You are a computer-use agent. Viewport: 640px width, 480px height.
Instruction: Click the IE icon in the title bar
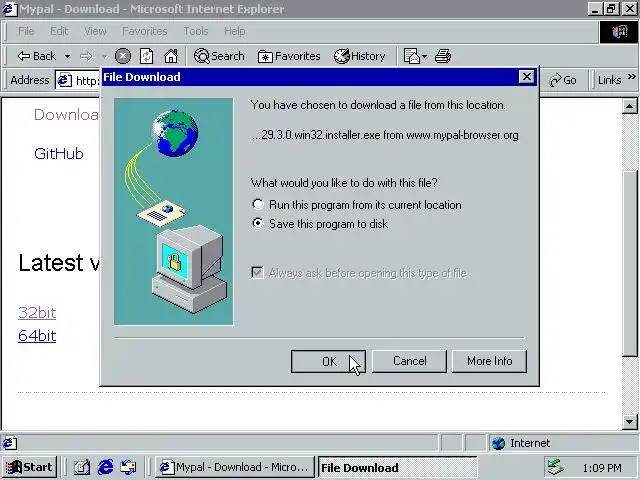pos(10,9)
